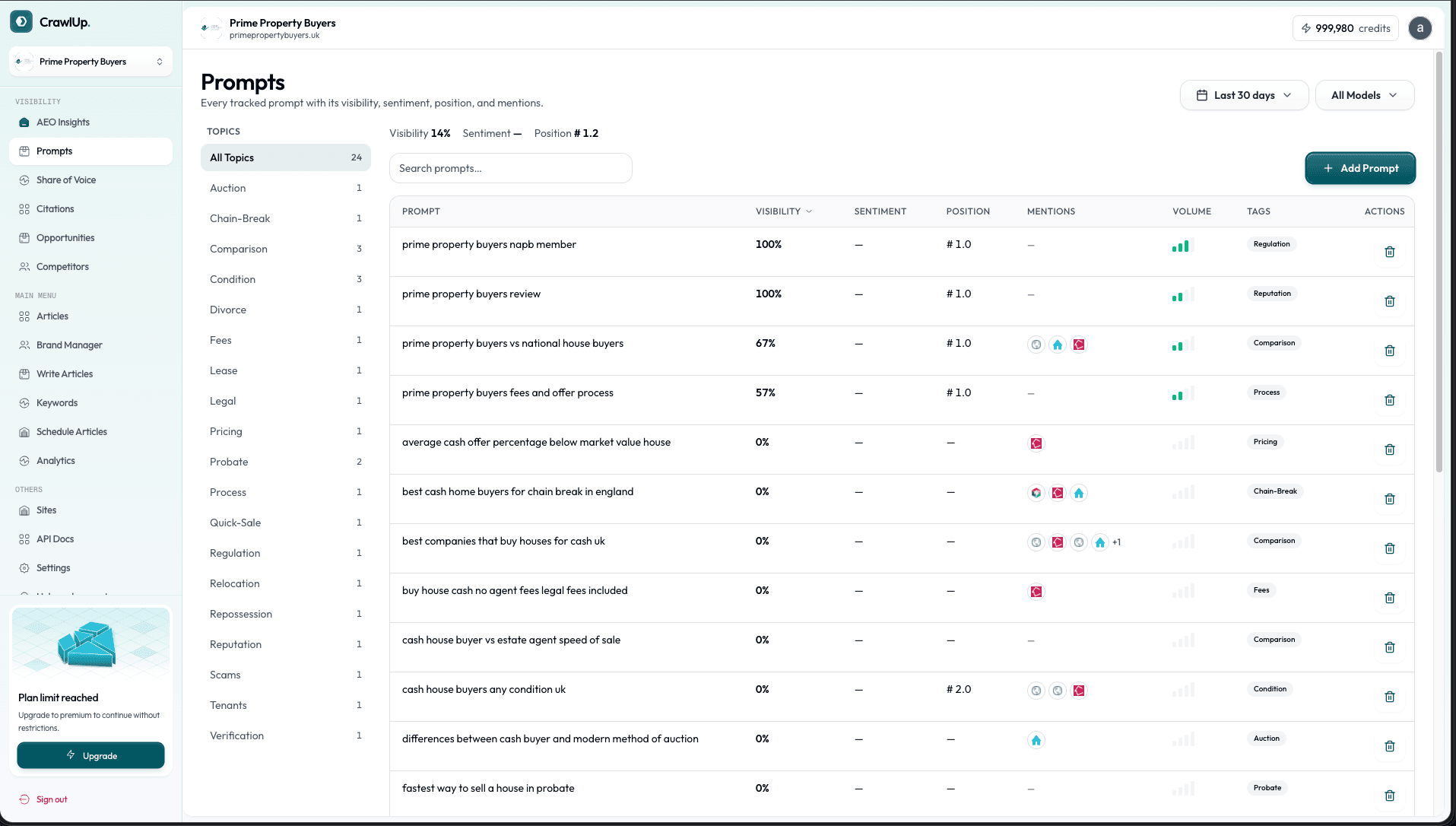The height and width of the screenshot is (826, 1456).
Task: Click the Add Prompt button
Action: click(1360, 168)
